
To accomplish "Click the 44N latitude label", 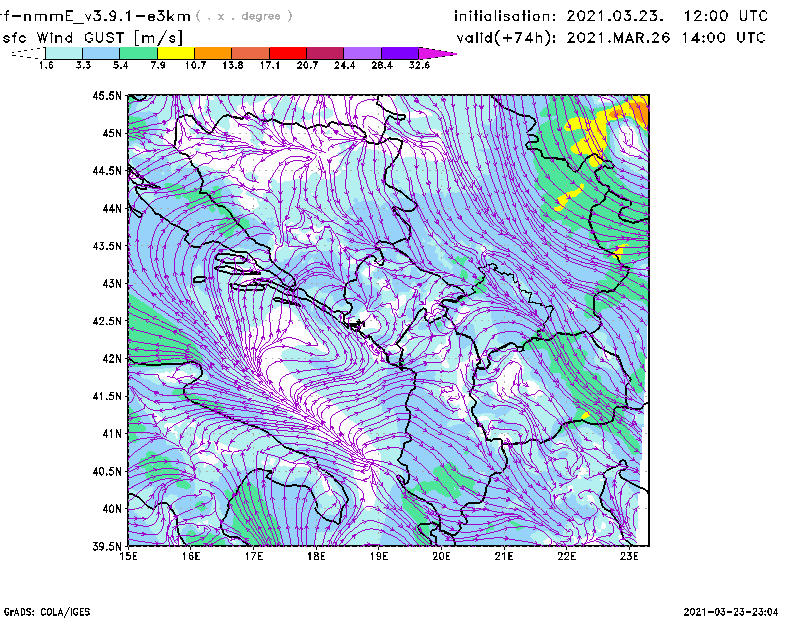I will pyautogui.click(x=112, y=208).
